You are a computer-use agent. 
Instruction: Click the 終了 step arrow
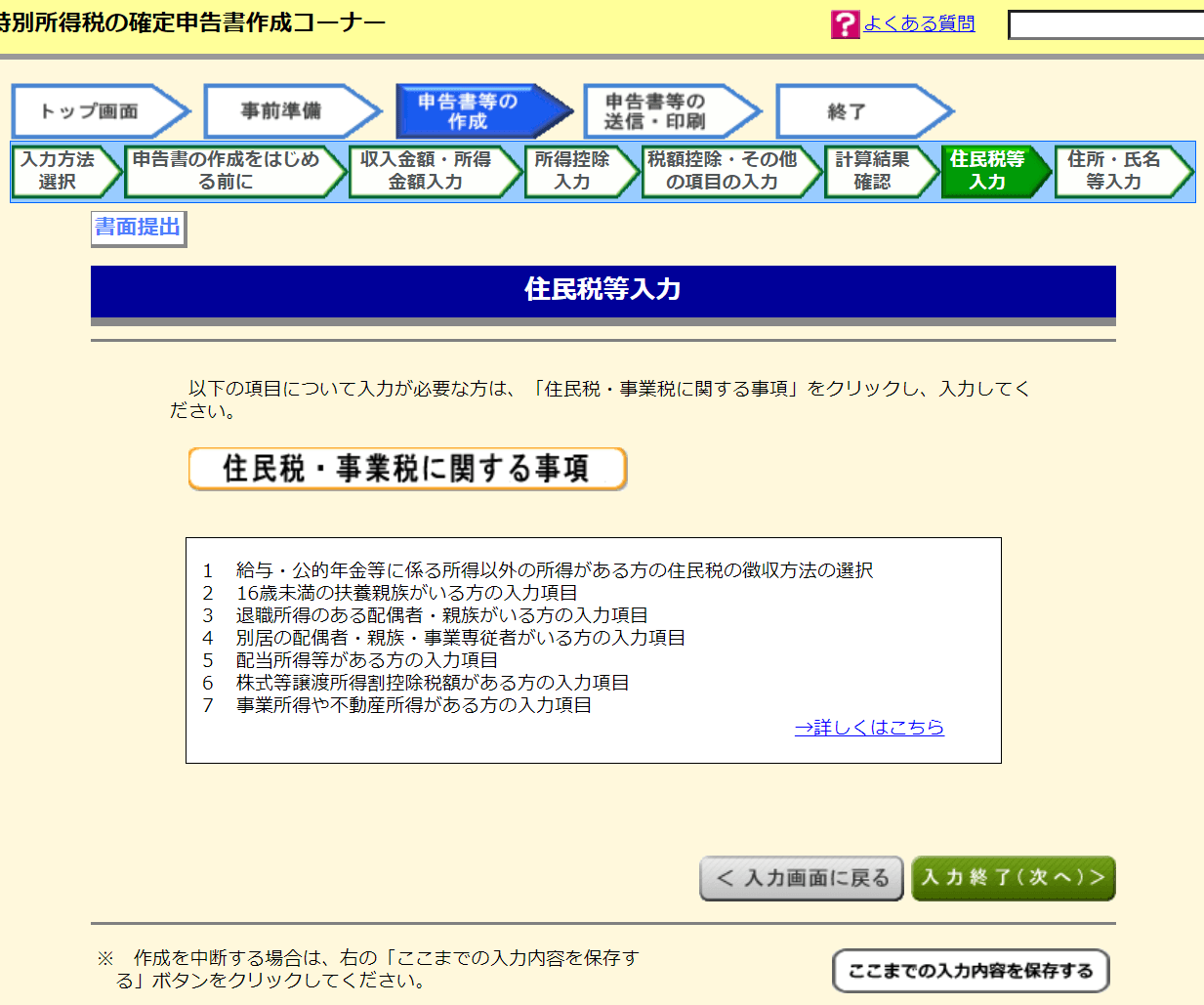pyautogui.click(x=864, y=111)
